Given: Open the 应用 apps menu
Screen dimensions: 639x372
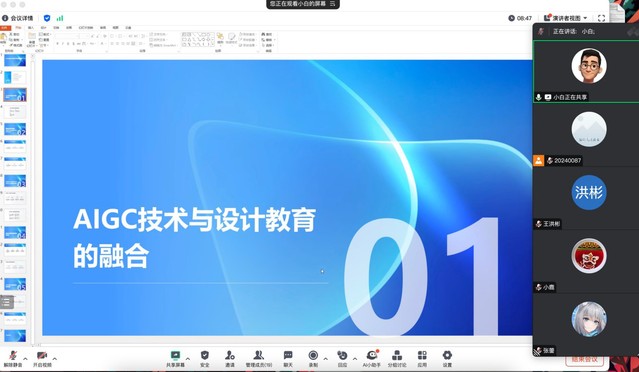Looking at the screenshot, I should 422,359.
